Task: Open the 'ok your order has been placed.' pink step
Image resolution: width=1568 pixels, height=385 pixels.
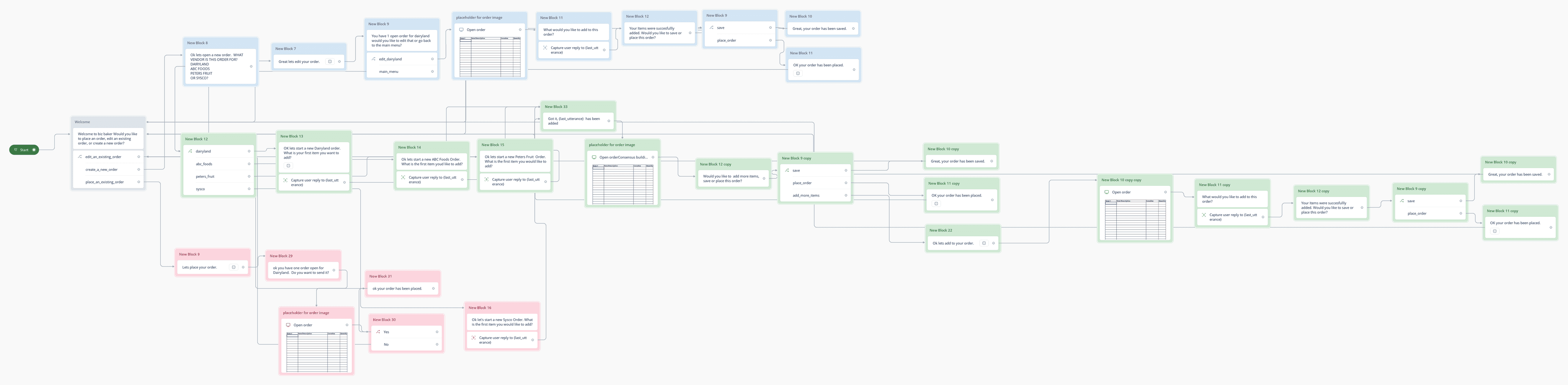Action: click(x=402, y=288)
